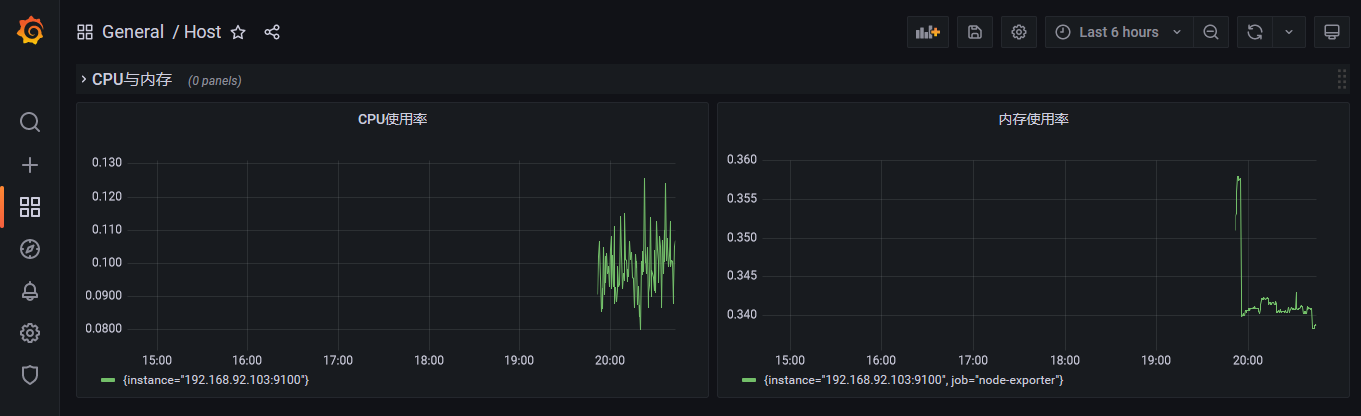The height and width of the screenshot is (416, 1361).
Task: Open the Search dashboards icon in sidebar
Action: coord(30,122)
